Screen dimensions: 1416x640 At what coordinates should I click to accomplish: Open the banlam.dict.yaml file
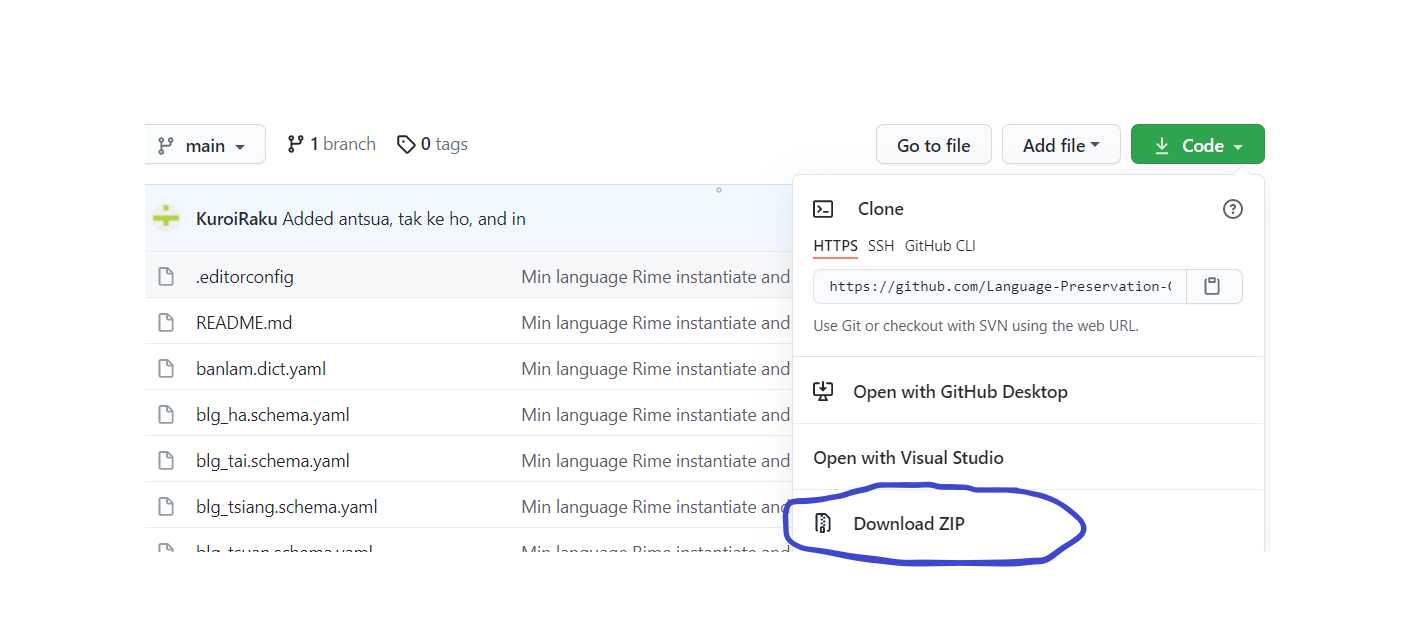point(261,369)
